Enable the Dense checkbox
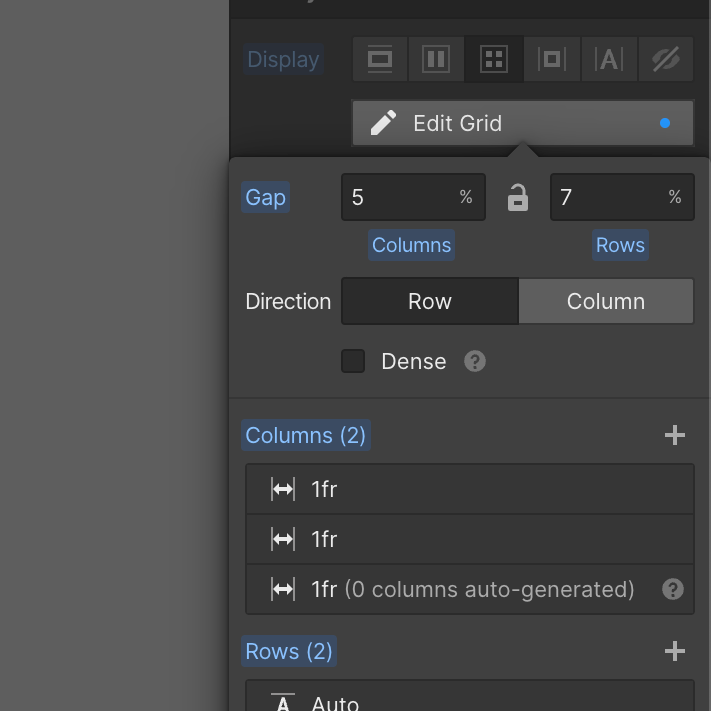 point(353,361)
